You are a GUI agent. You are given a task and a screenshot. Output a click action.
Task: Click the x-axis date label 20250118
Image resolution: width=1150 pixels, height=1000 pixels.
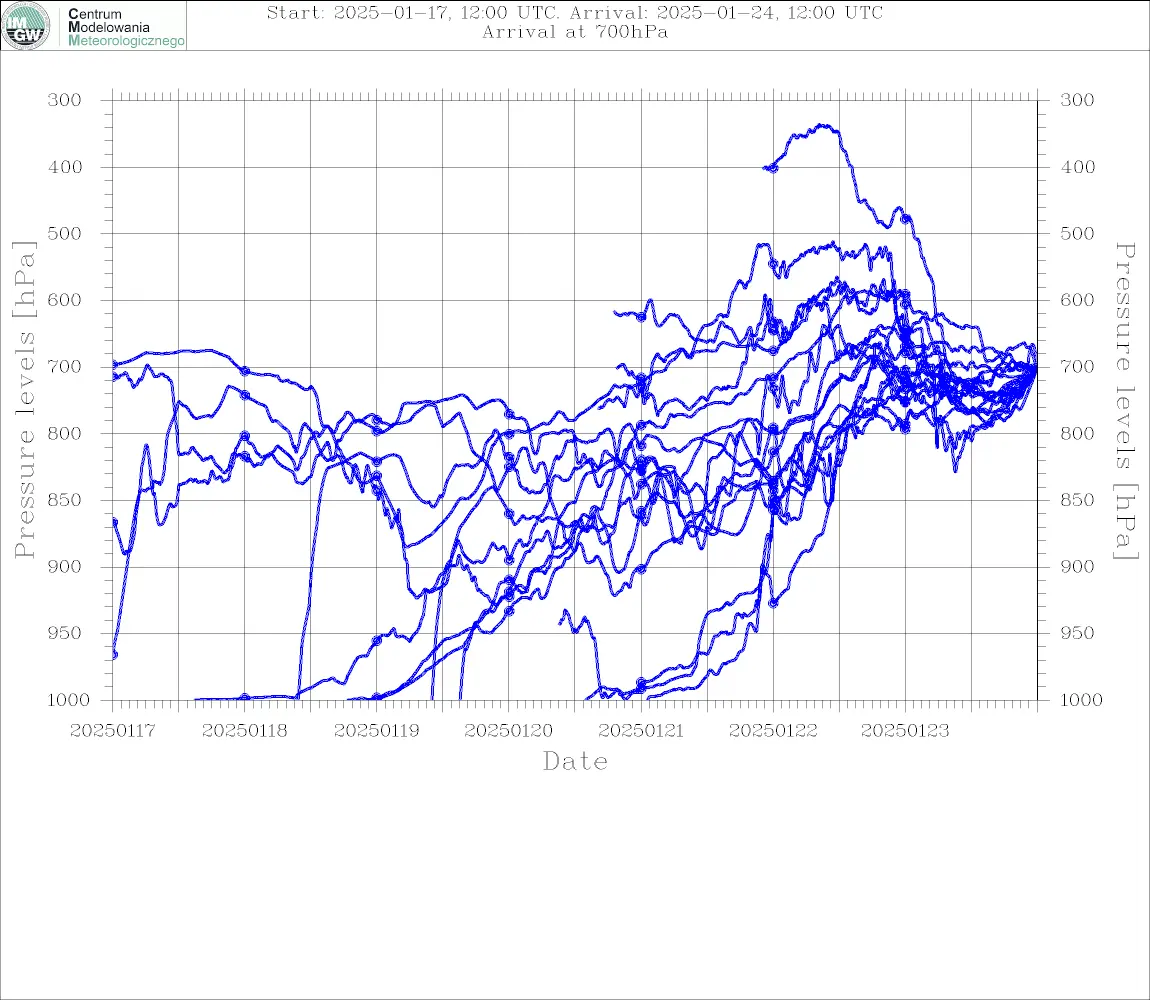coord(245,731)
